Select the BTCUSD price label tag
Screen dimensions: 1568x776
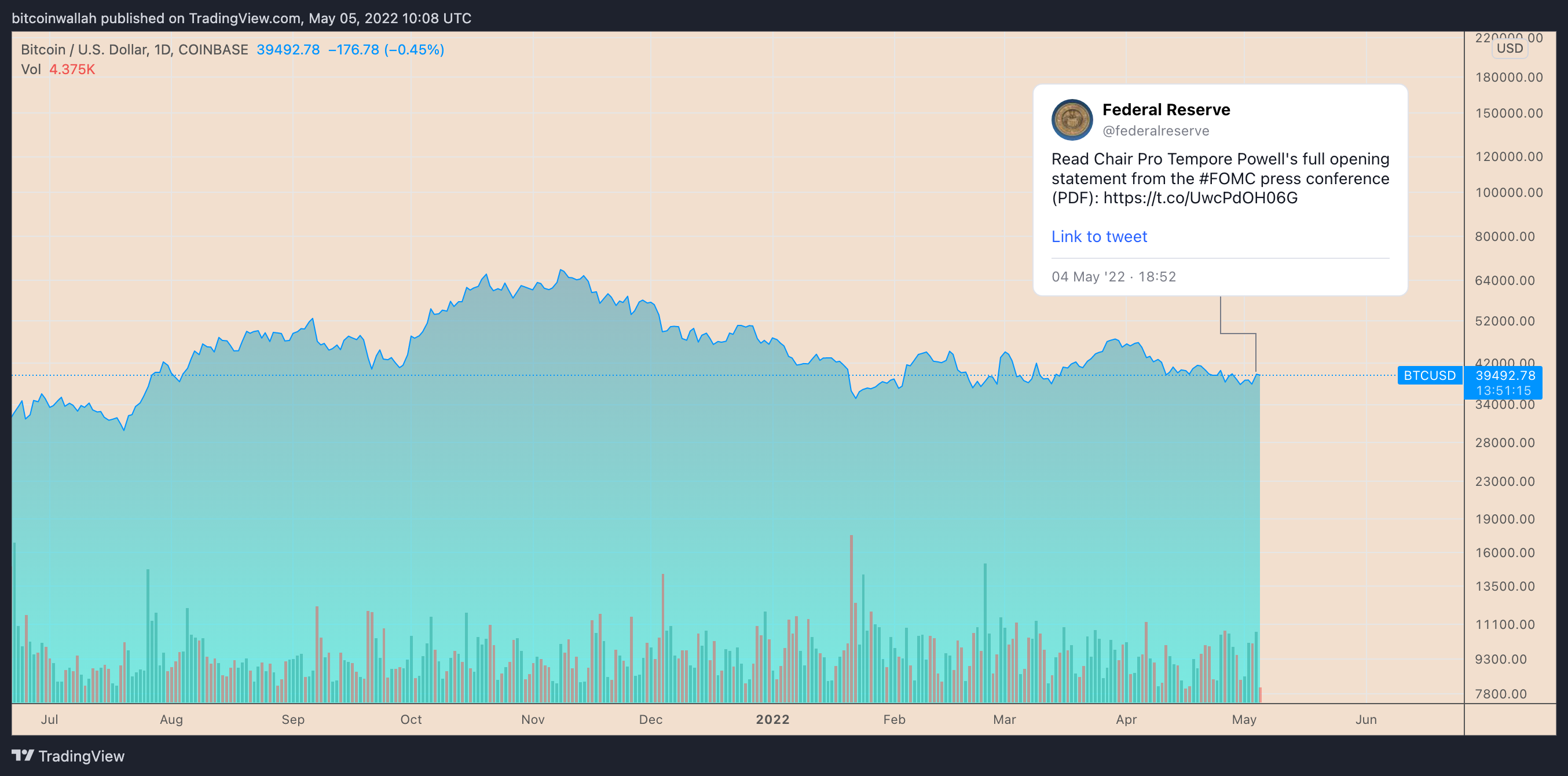point(1429,375)
